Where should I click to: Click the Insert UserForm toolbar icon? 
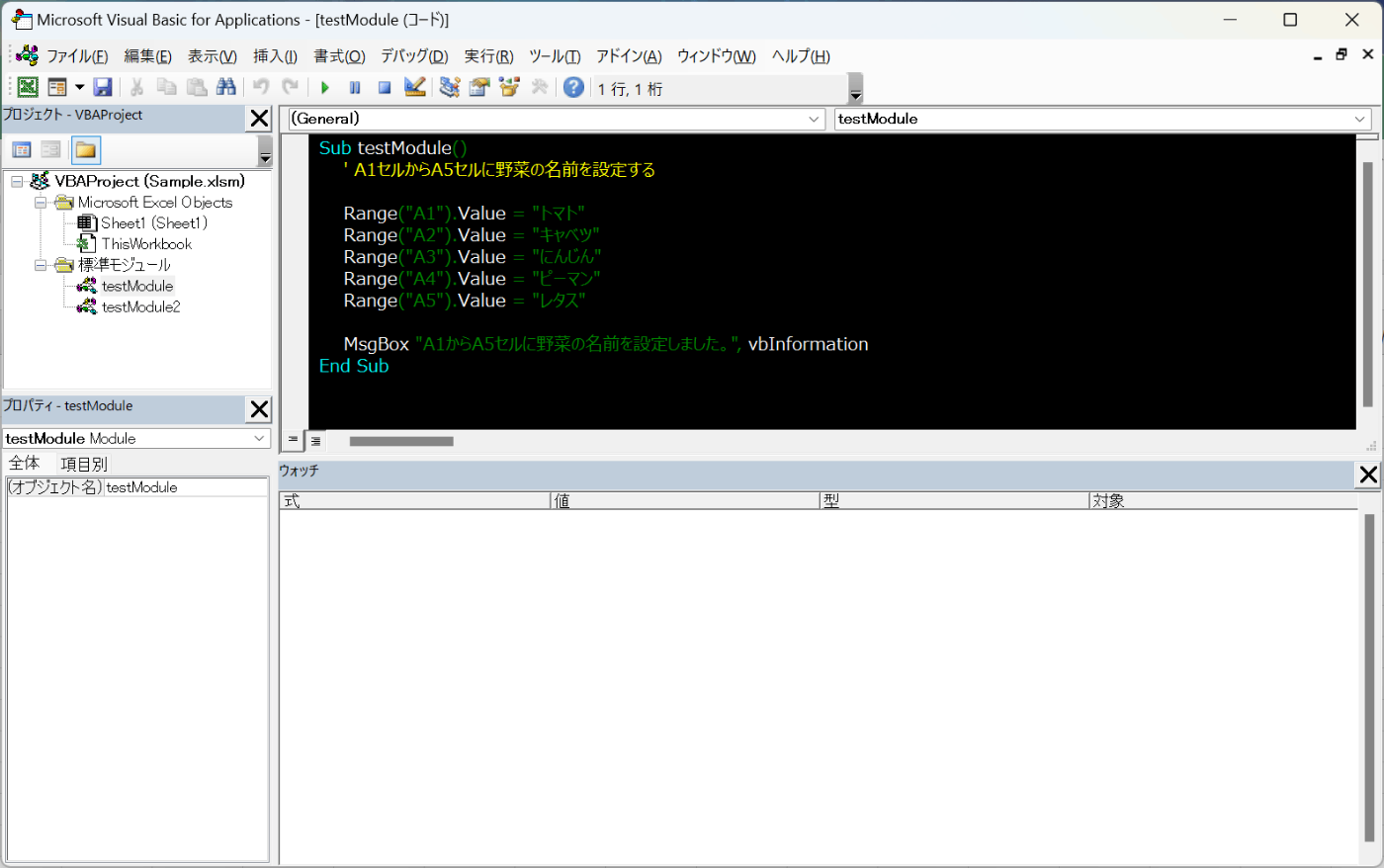click(57, 88)
